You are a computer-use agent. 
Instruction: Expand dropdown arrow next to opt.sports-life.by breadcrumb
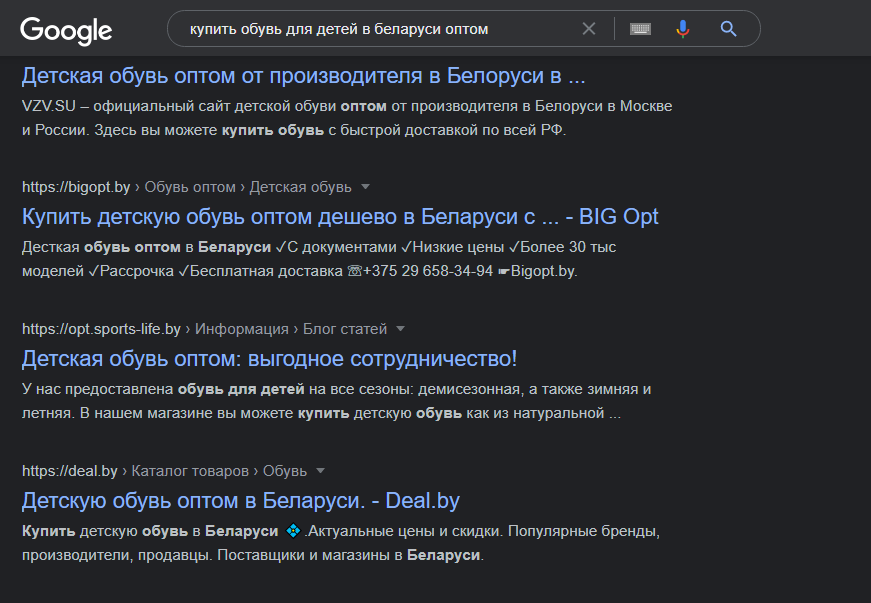(x=401, y=329)
